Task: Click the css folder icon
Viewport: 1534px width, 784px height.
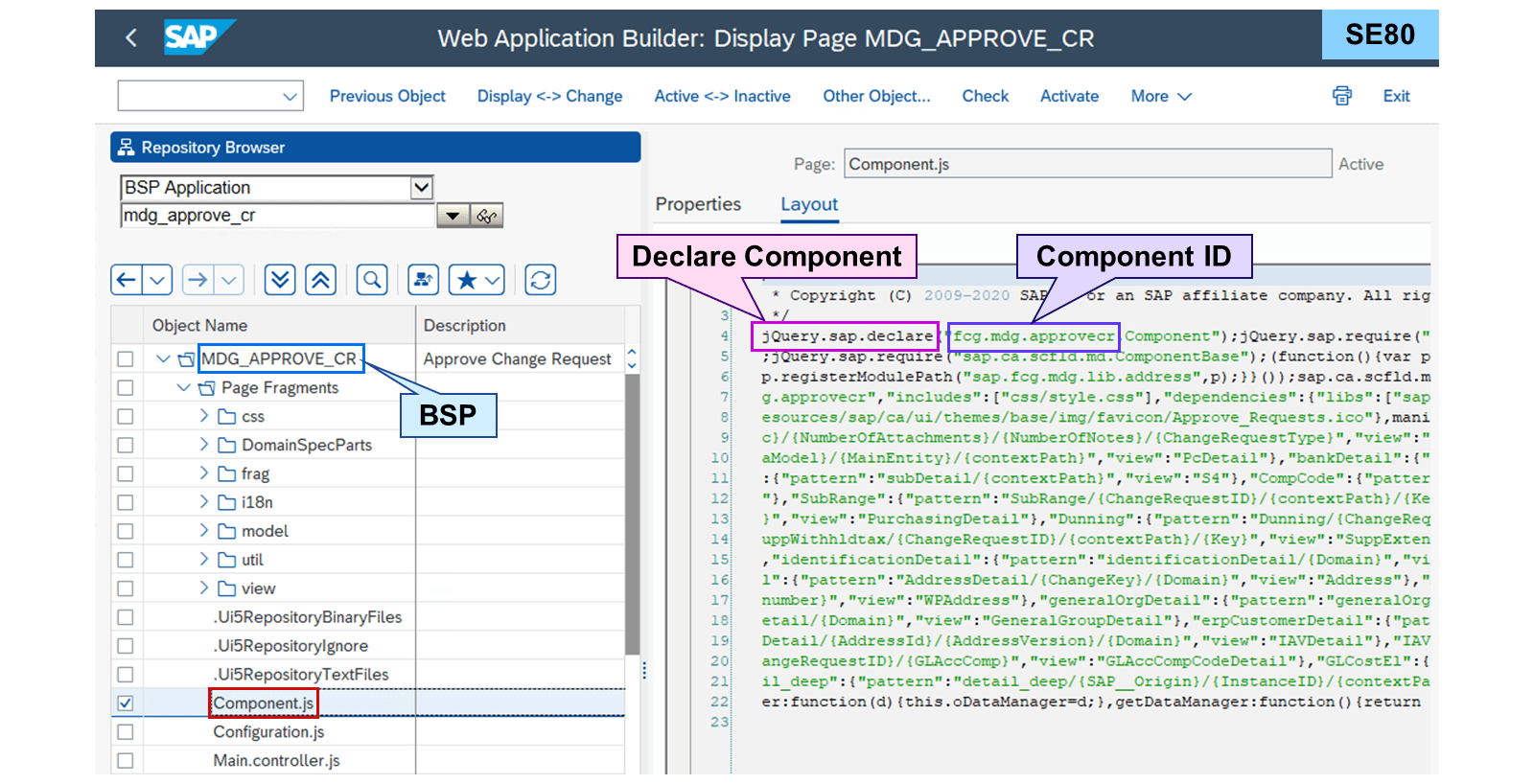Action: click(227, 417)
